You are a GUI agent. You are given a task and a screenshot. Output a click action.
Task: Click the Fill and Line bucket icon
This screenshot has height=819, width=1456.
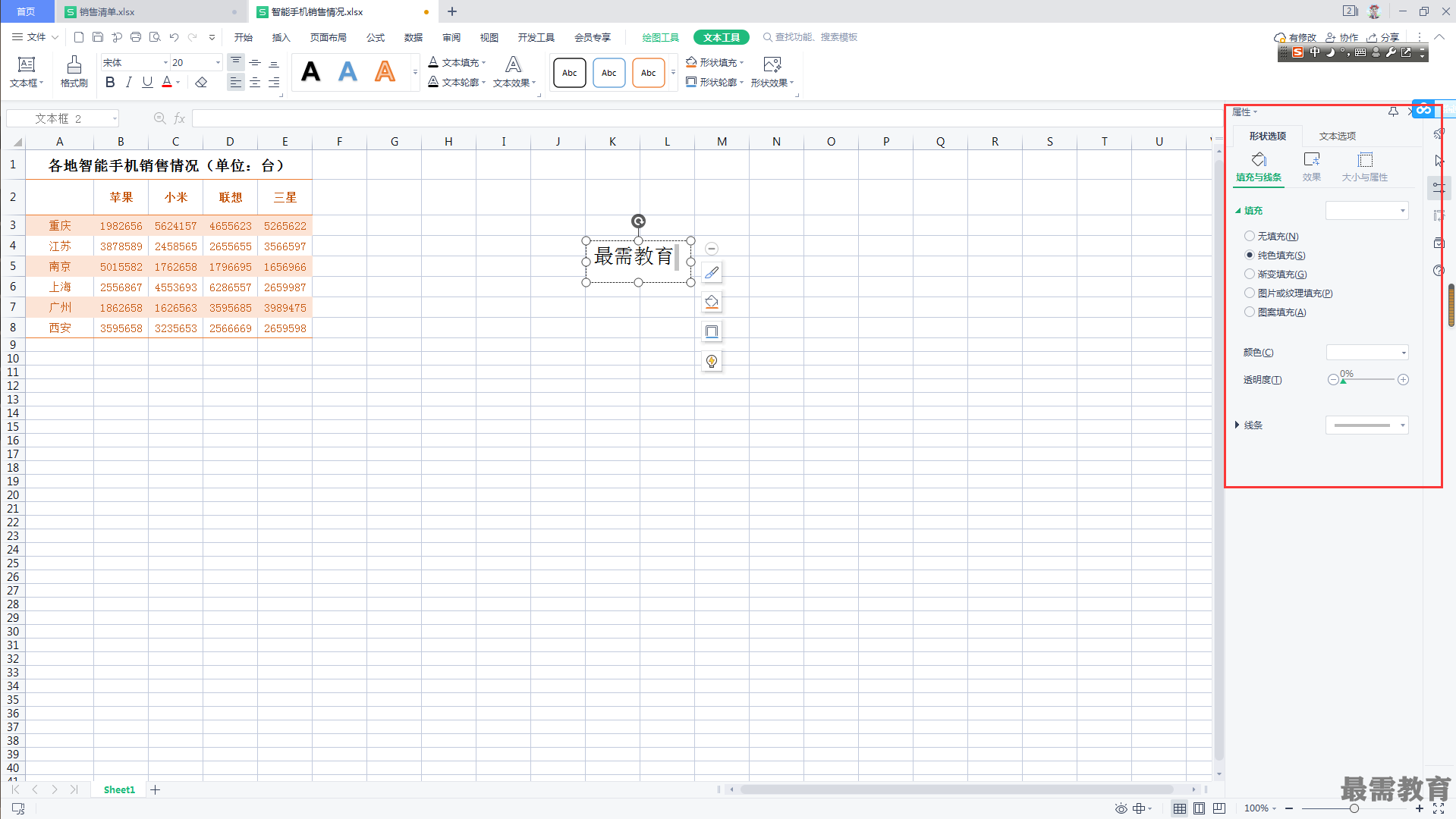point(1259,167)
